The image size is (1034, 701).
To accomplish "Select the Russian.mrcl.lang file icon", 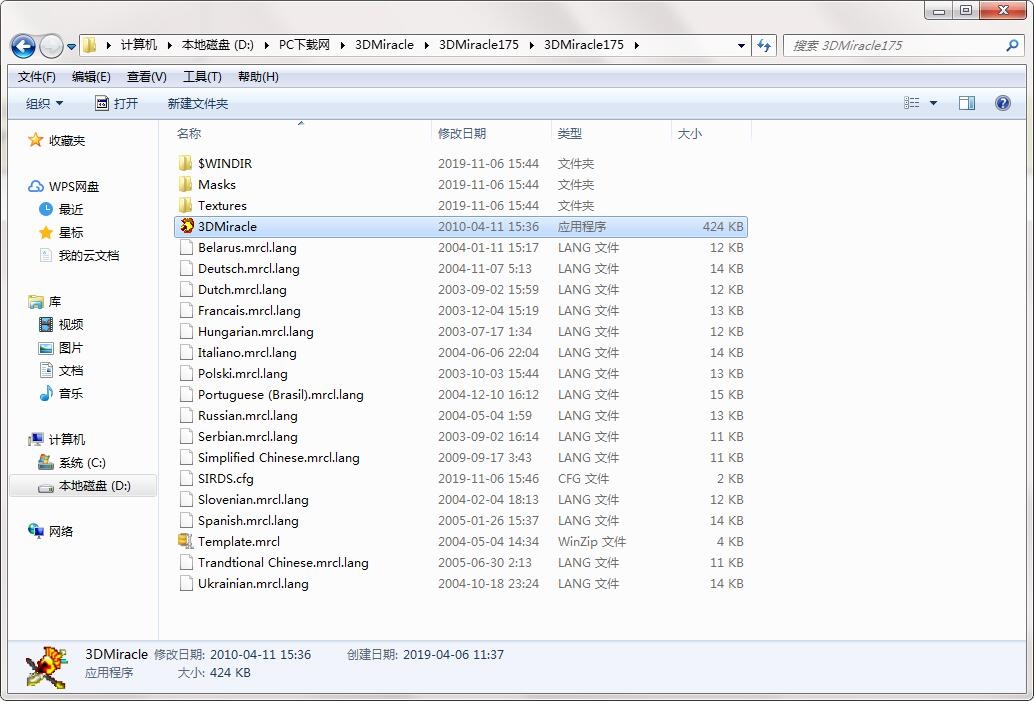I will pos(186,415).
